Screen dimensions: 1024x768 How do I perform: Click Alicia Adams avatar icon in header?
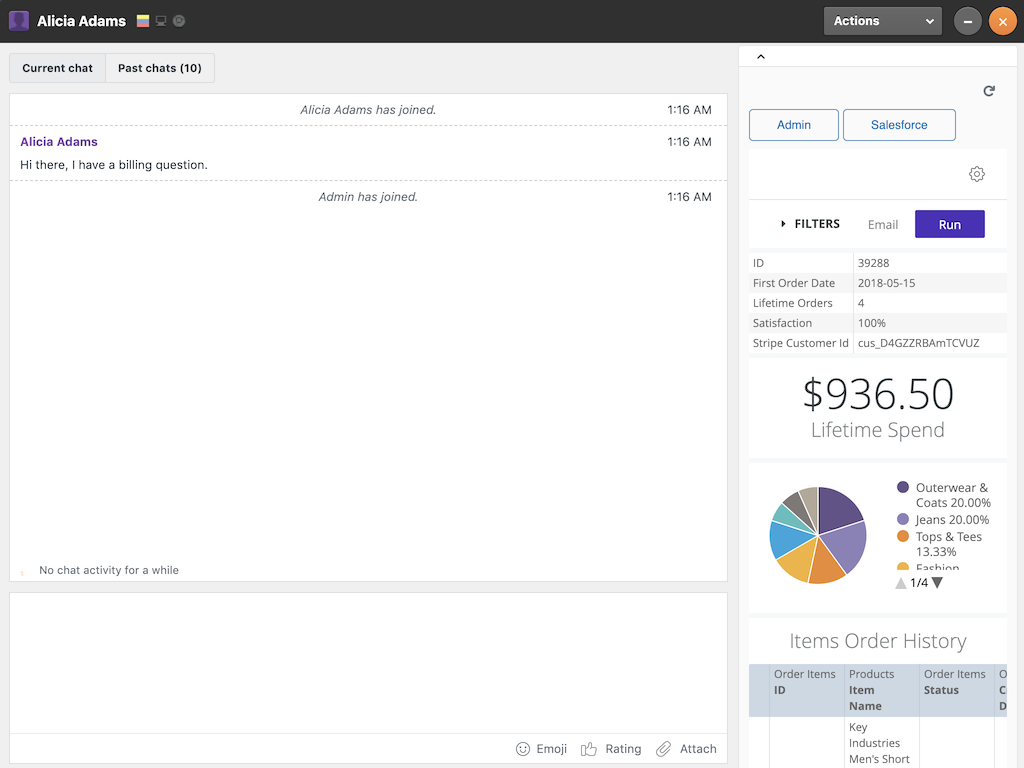[x=19, y=21]
